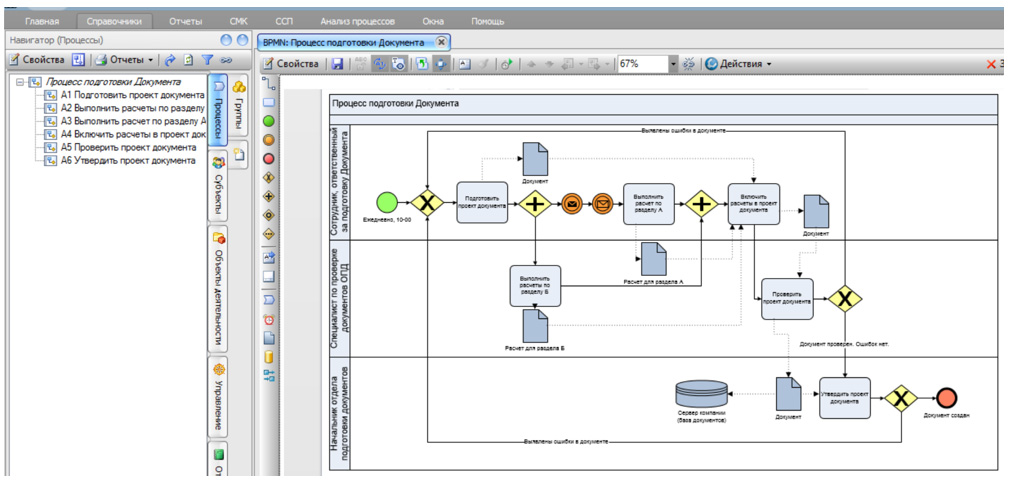Open the Отчеты dropdown in Navigator toolbar
The image size is (1010, 481).
(150, 60)
